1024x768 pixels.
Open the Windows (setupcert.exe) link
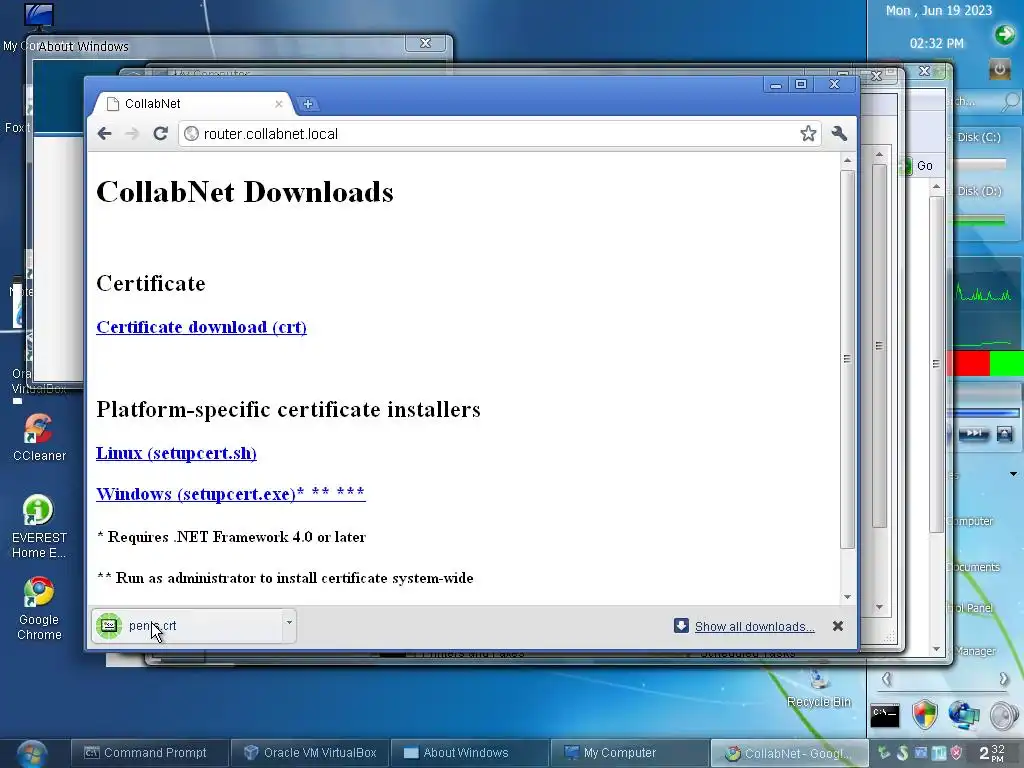coord(231,493)
